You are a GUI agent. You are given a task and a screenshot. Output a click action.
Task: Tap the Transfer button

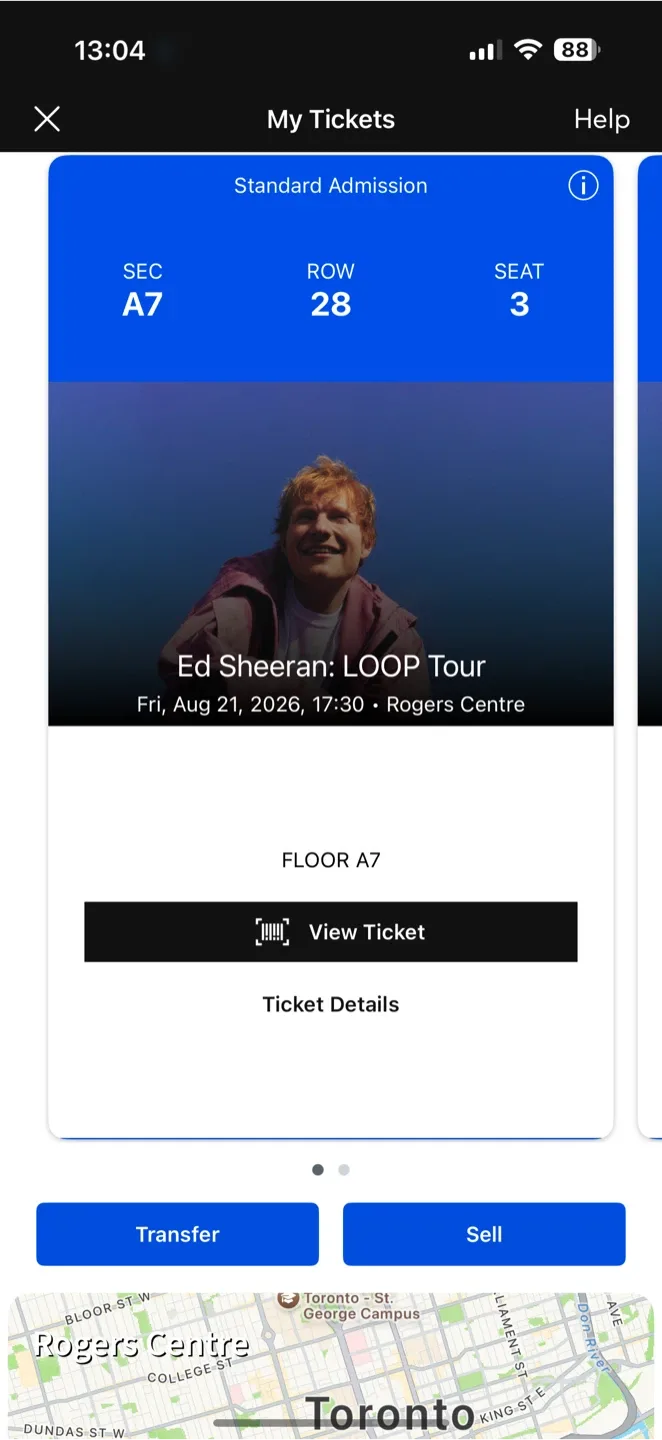click(x=177, y=1234)
